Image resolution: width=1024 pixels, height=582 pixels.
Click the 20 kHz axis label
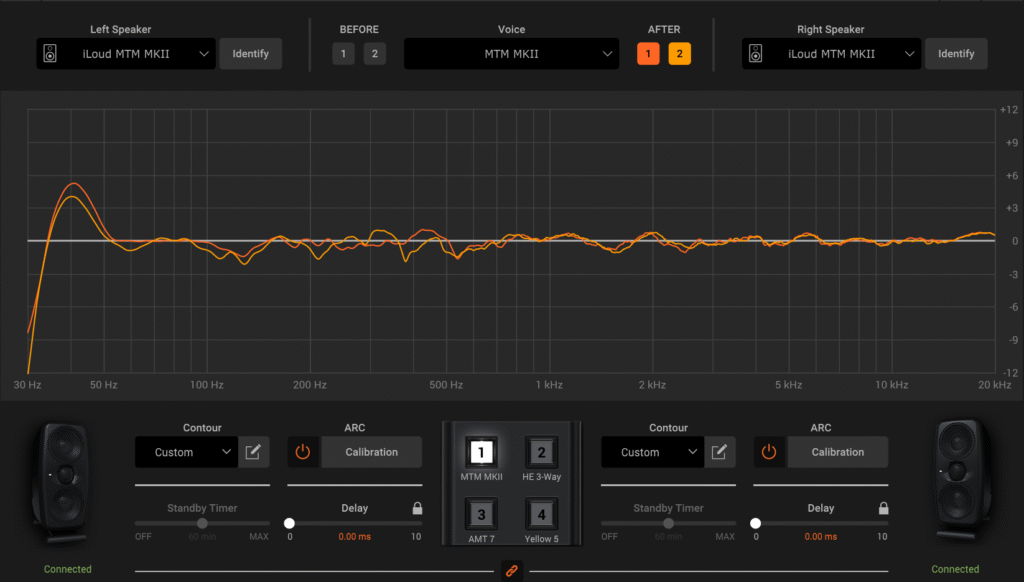click(995, 385)
